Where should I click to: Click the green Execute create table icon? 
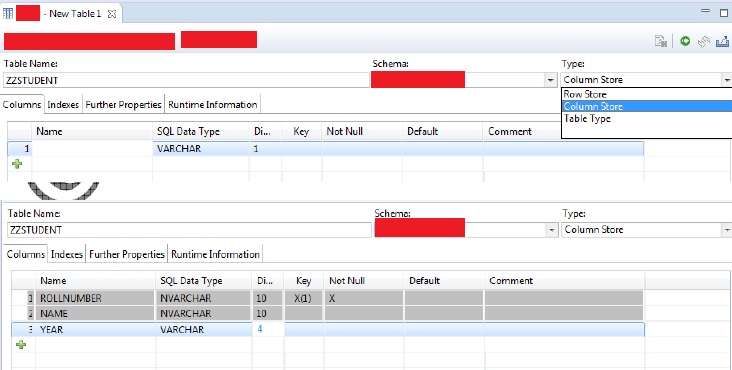[685, 41]
